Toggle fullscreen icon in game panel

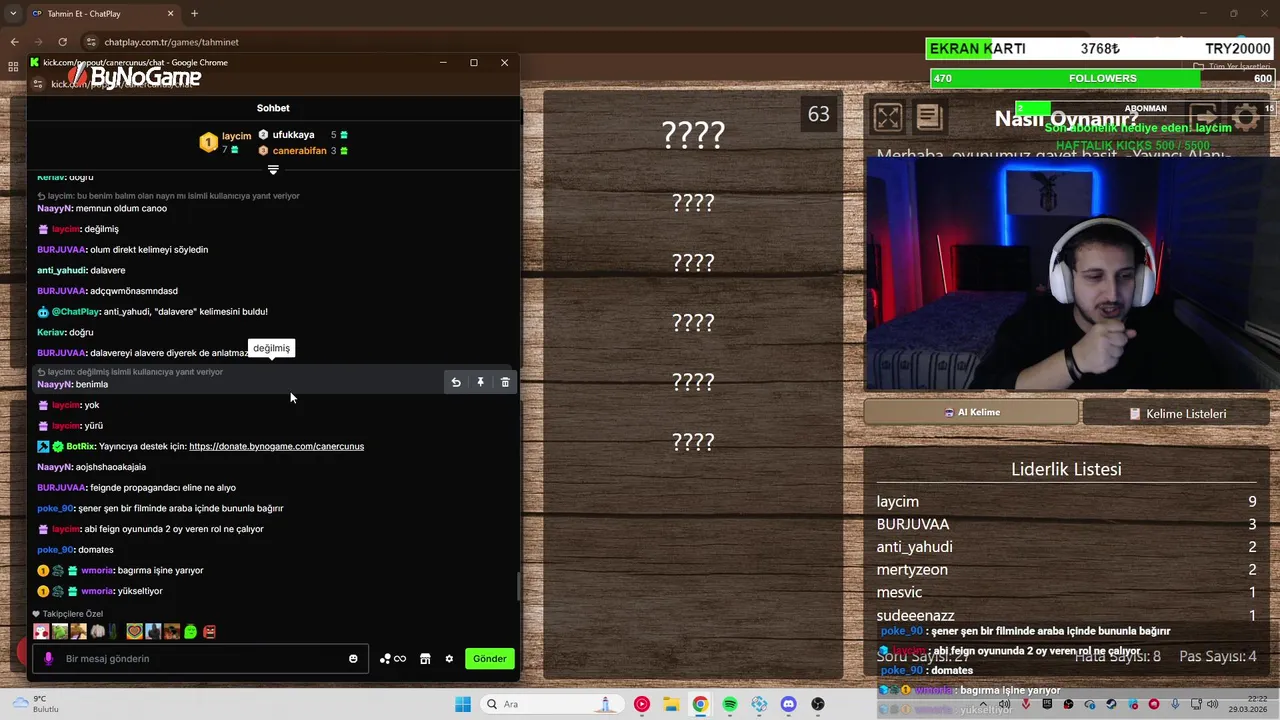click(x=888, y=117)
